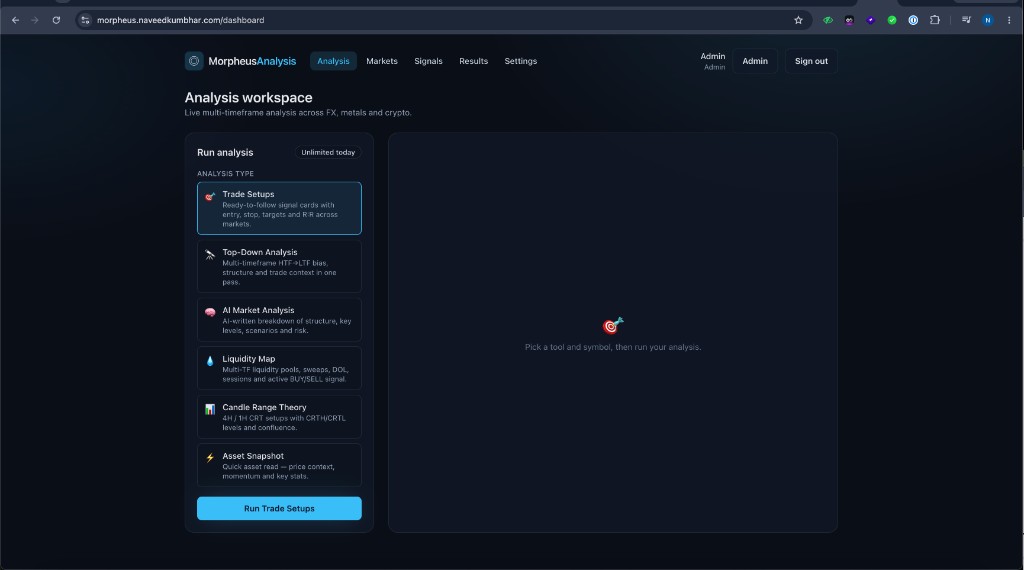Click the Run analysis panel title

pos(225,152)
